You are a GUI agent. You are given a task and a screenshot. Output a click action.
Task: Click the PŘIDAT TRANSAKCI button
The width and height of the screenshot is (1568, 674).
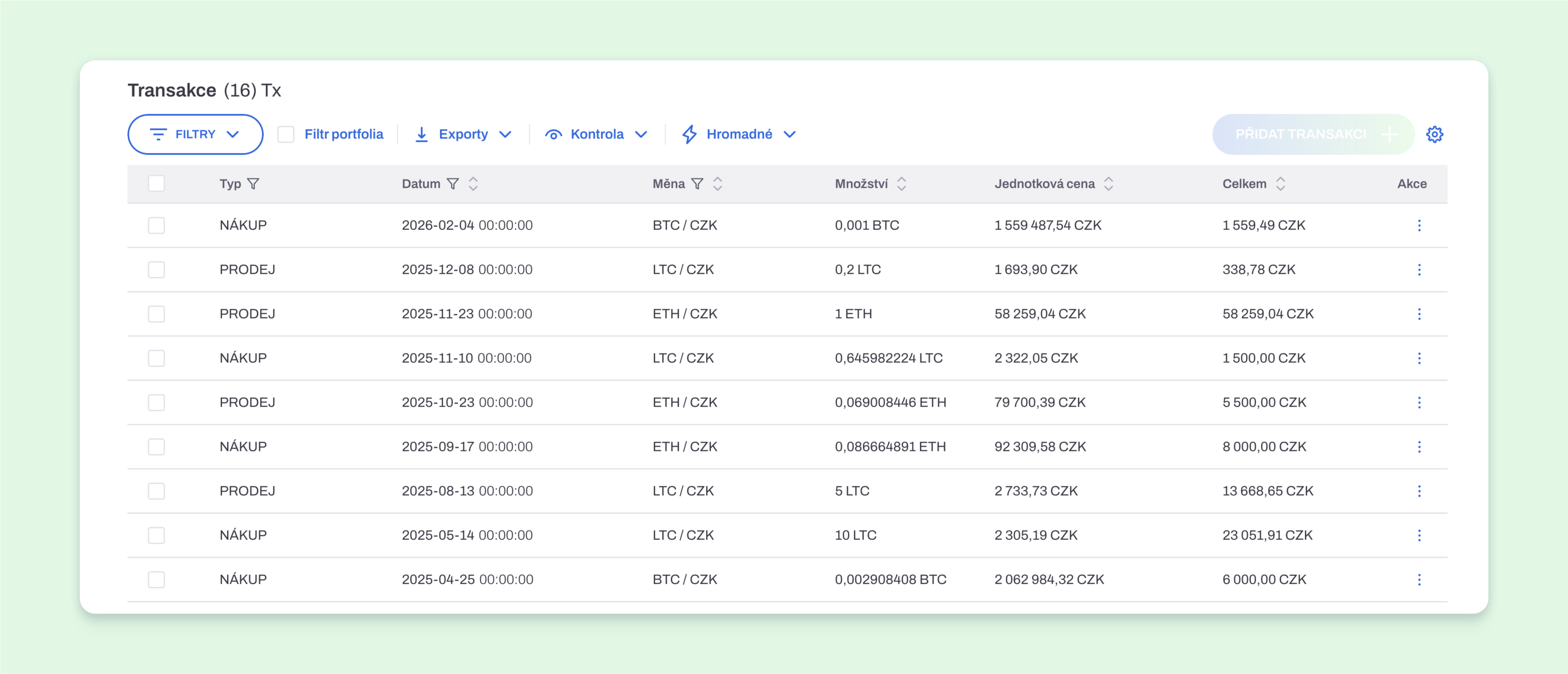[1313, 134]
